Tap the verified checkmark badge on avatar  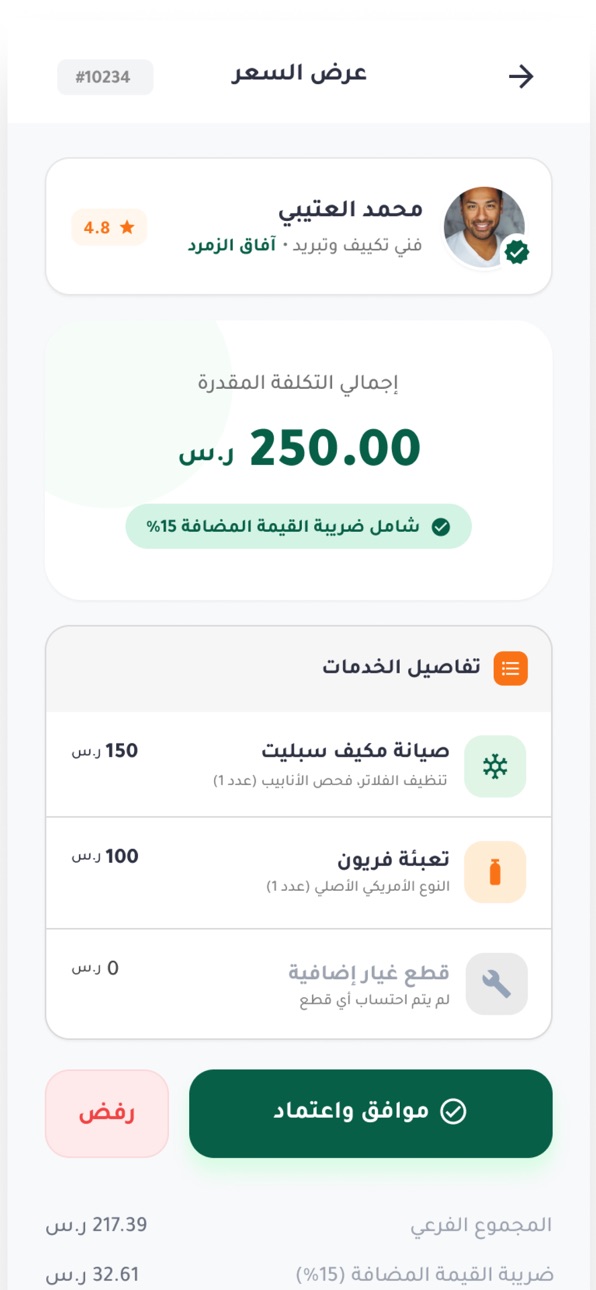point(516,252)
